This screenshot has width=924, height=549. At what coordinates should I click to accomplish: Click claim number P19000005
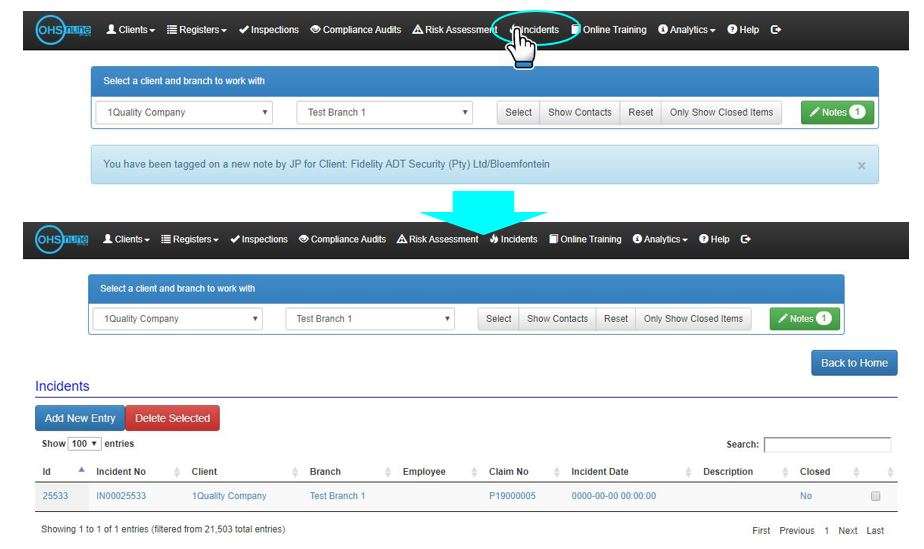[512, 496]
